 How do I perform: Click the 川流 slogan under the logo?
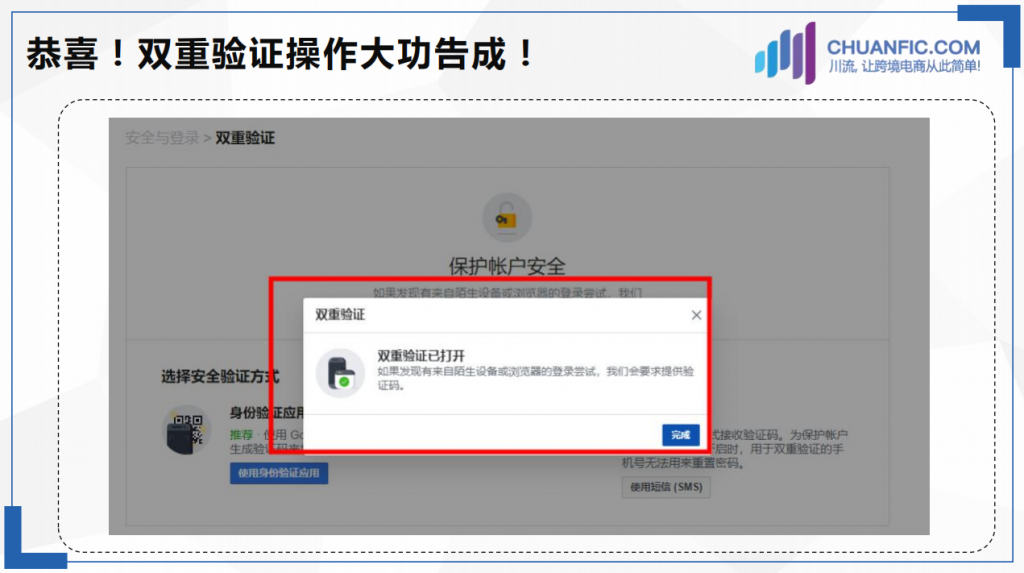[904, 66]
